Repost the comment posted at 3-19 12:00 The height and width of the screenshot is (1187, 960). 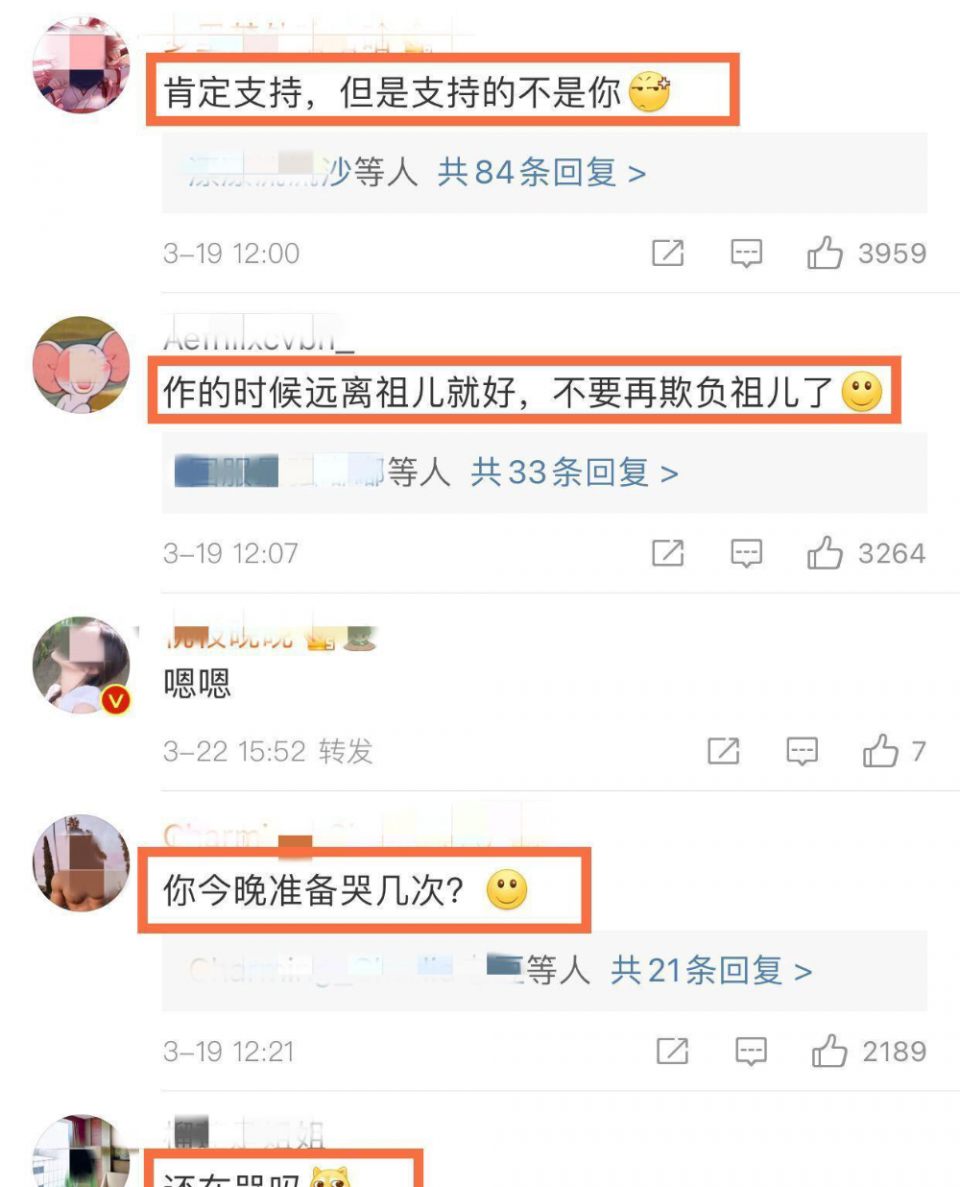668,253
